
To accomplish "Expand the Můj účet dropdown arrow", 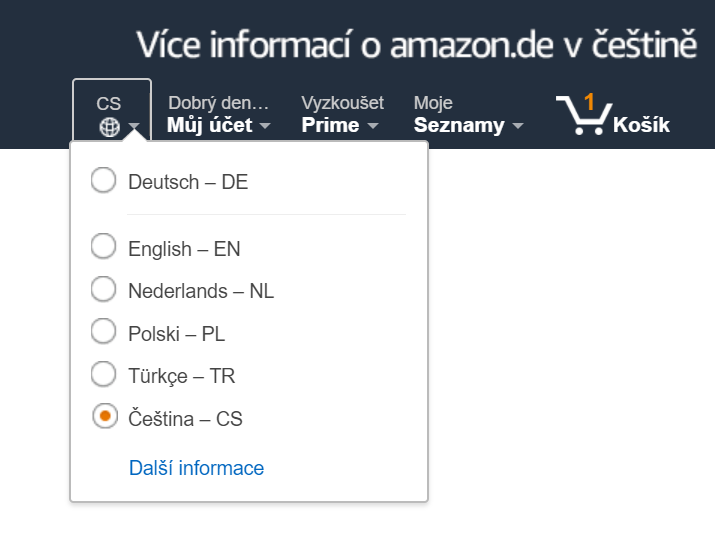I will (x=265, y=125).
